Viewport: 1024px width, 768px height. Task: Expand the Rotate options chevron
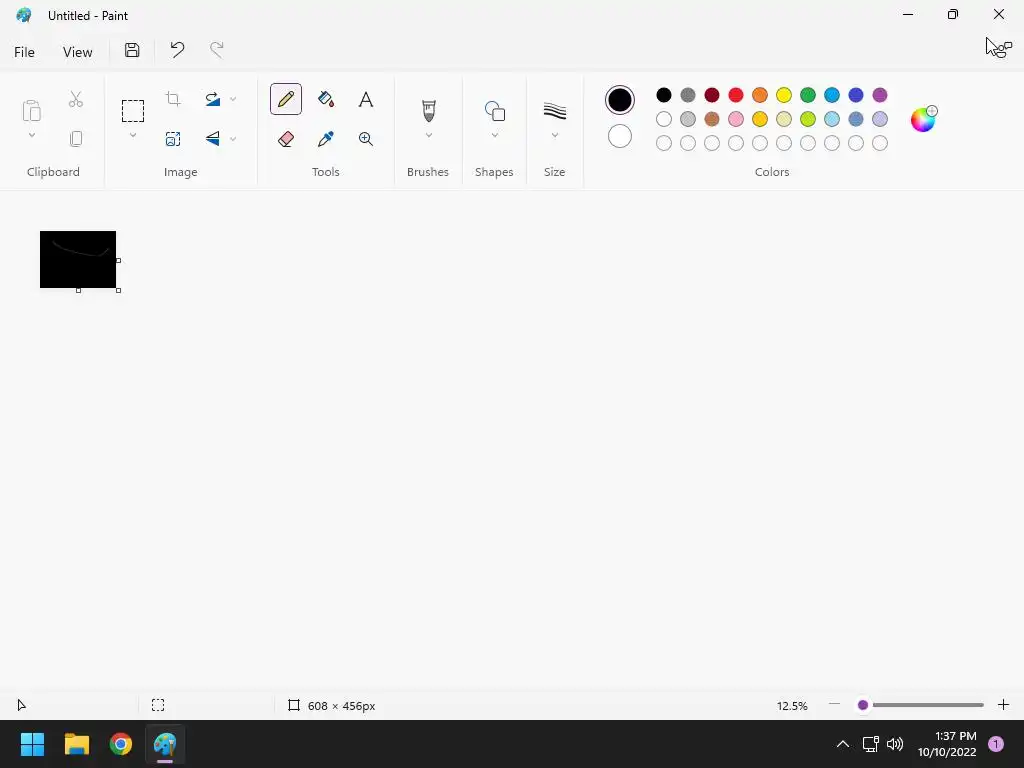coord(233,99)
